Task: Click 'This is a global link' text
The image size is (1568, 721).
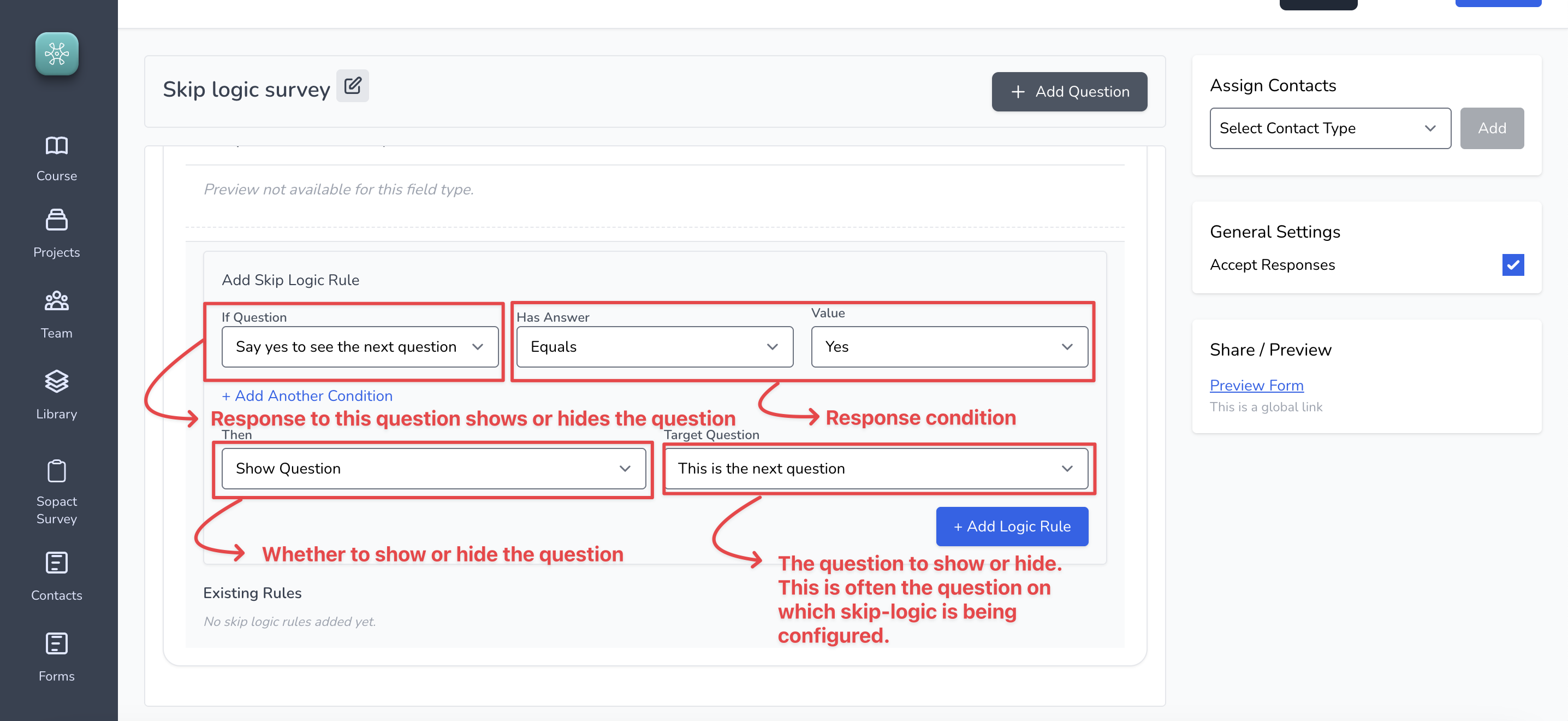Action: click(x=1266, y=407)
